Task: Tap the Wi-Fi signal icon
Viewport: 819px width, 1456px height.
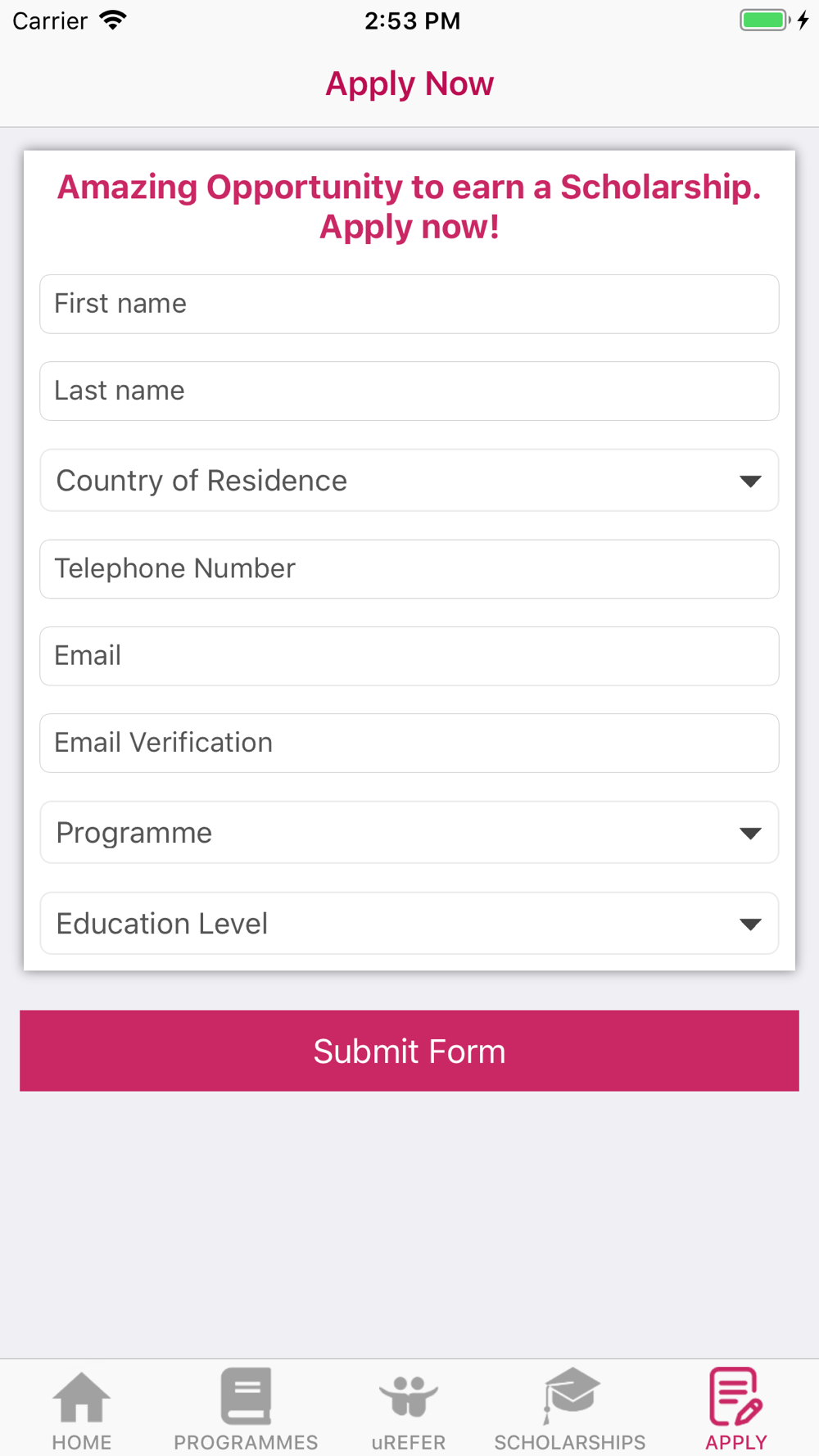Action: [x=113, y=20]
